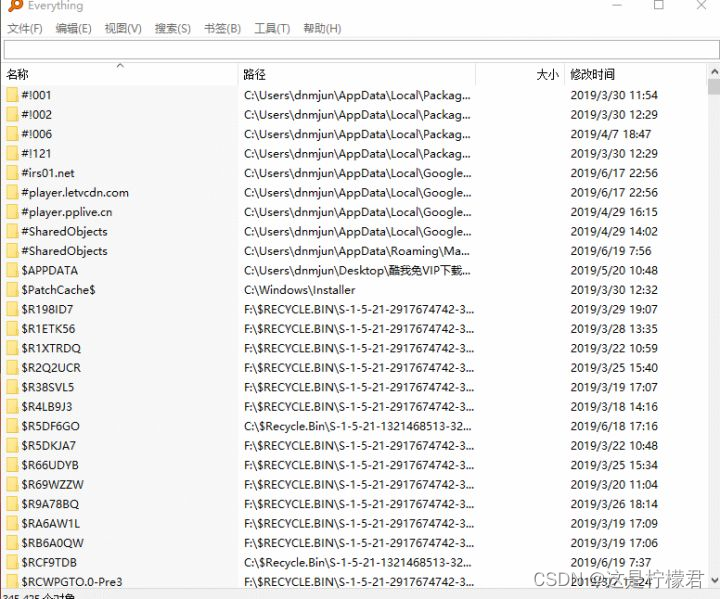Click the folder icon of $PatchCache$
Image resolution: width=720 pixels, height=599 pixels.
click(x=12, y=290)
